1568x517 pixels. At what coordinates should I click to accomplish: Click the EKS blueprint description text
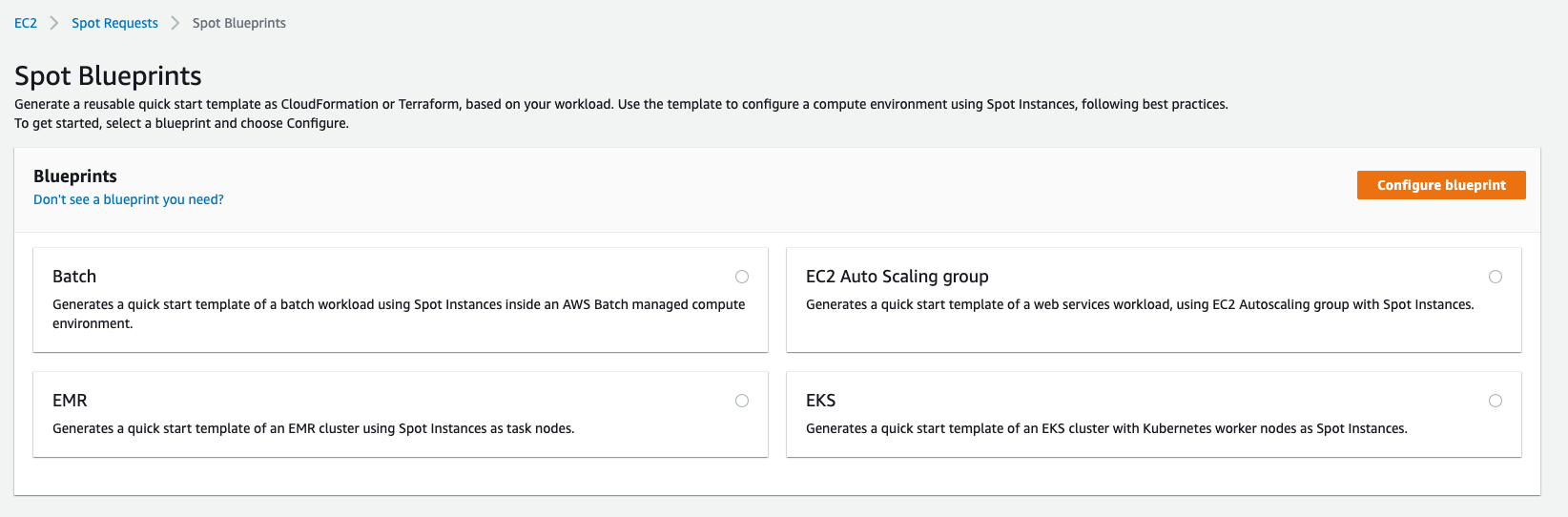pos(1106,428)
